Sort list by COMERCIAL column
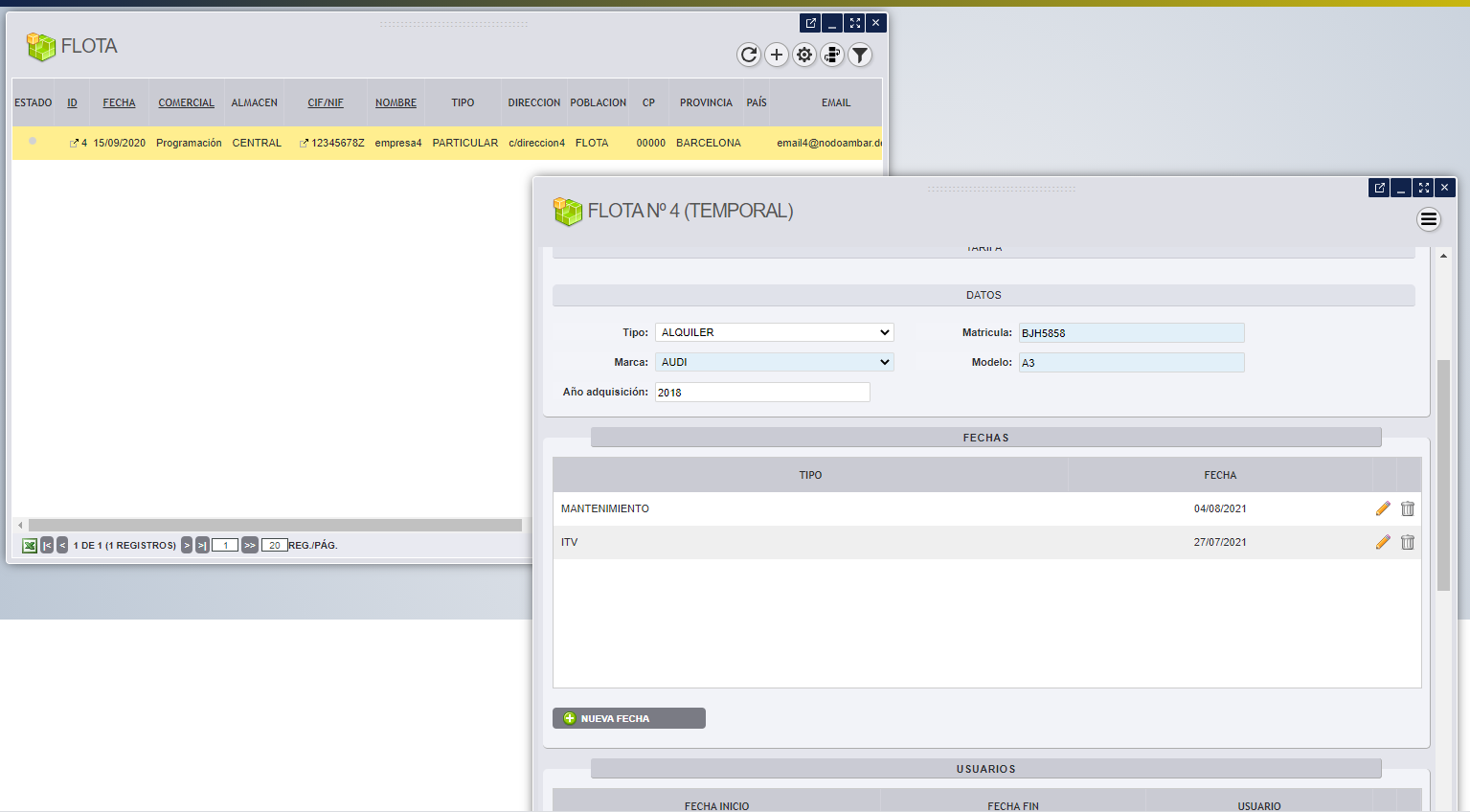Viewport: 1470px width, 812px height. [x=186, y=102]
